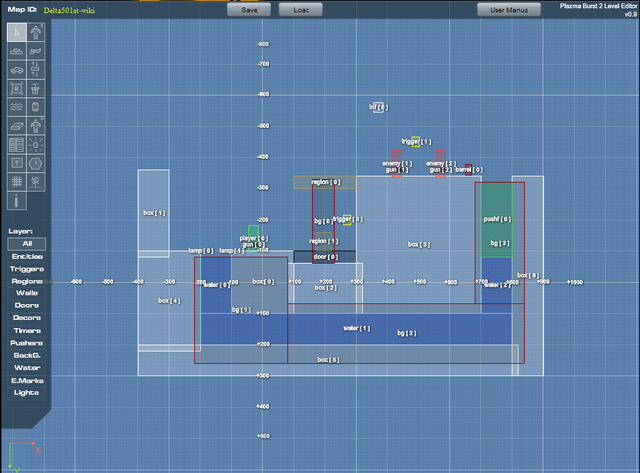The height and width of the screenshot is (473, 640).
Task: Choose the door tool with arrows
Action: [x=36, y=70]
